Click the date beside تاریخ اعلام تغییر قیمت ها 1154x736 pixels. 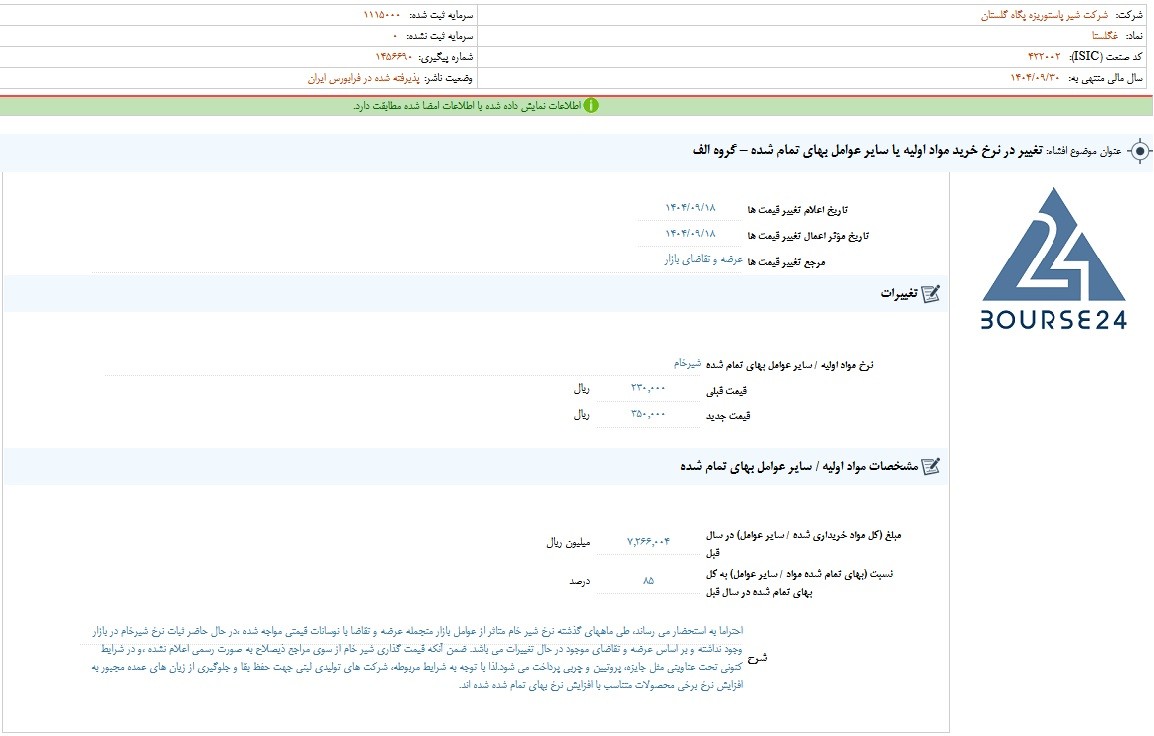pos(690,208)
